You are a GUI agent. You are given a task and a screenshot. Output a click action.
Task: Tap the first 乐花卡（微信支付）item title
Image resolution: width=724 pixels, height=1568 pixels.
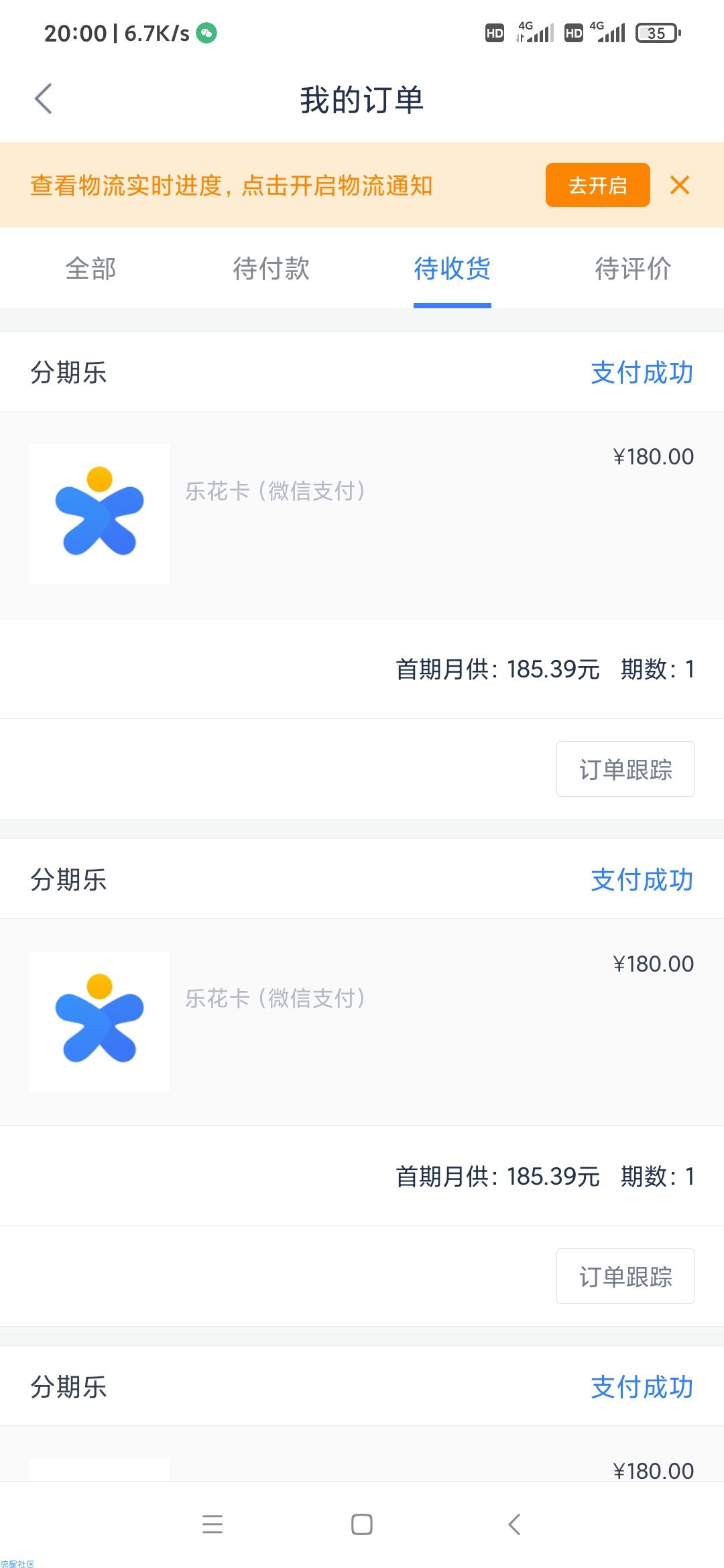click(276, 491)
